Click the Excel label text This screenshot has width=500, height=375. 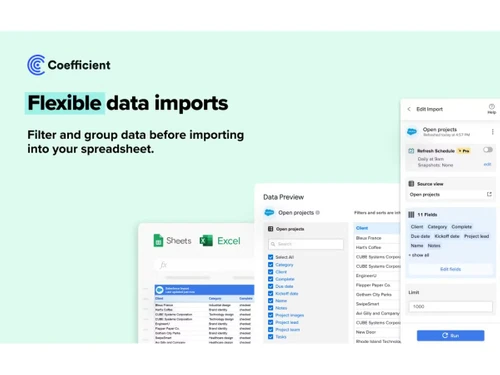(229, 241)
